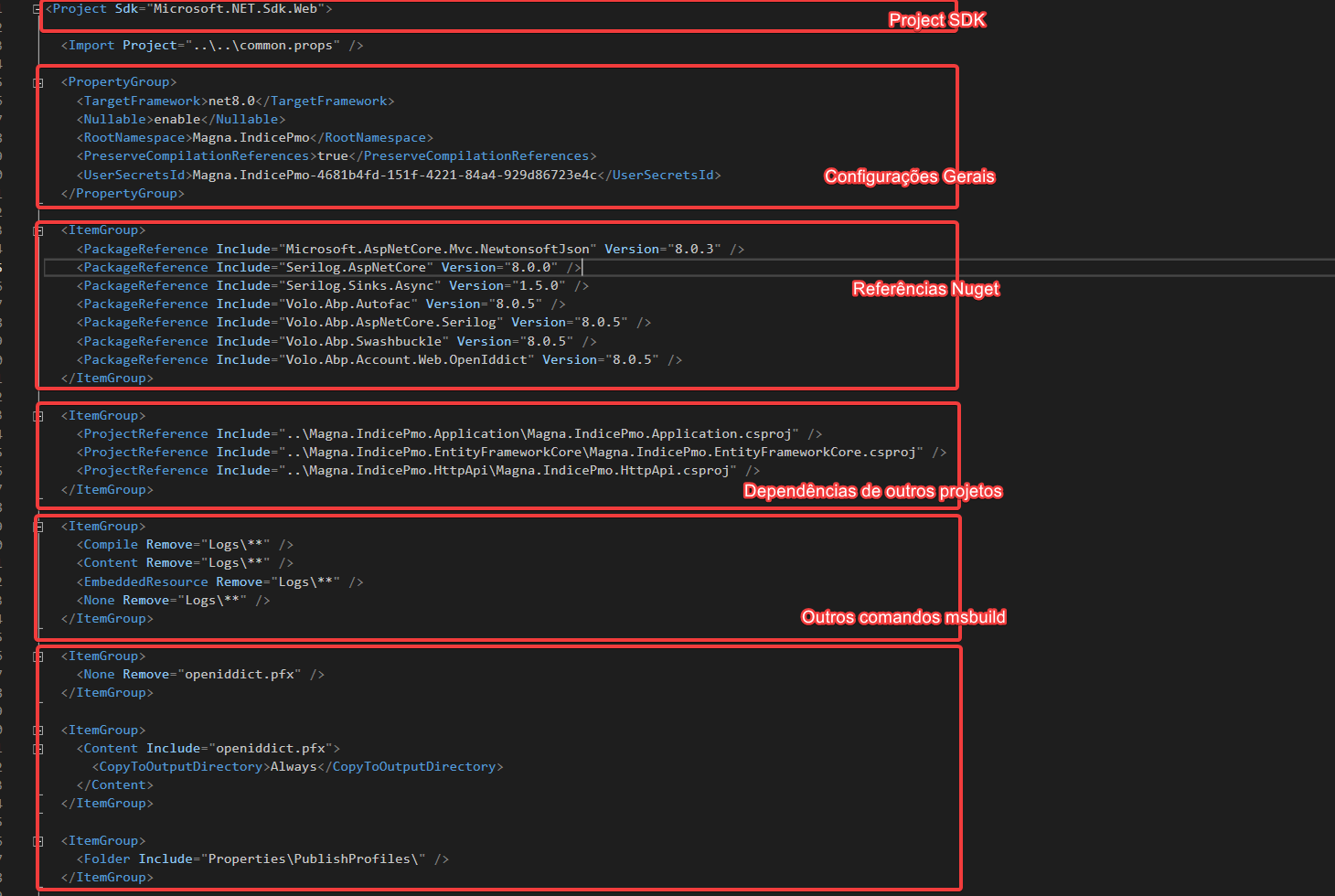Screen dimensions: 1335x896
Task: Click the Serilog.Sinks.Async version 1.5.0
Action: tap(541, 286)
